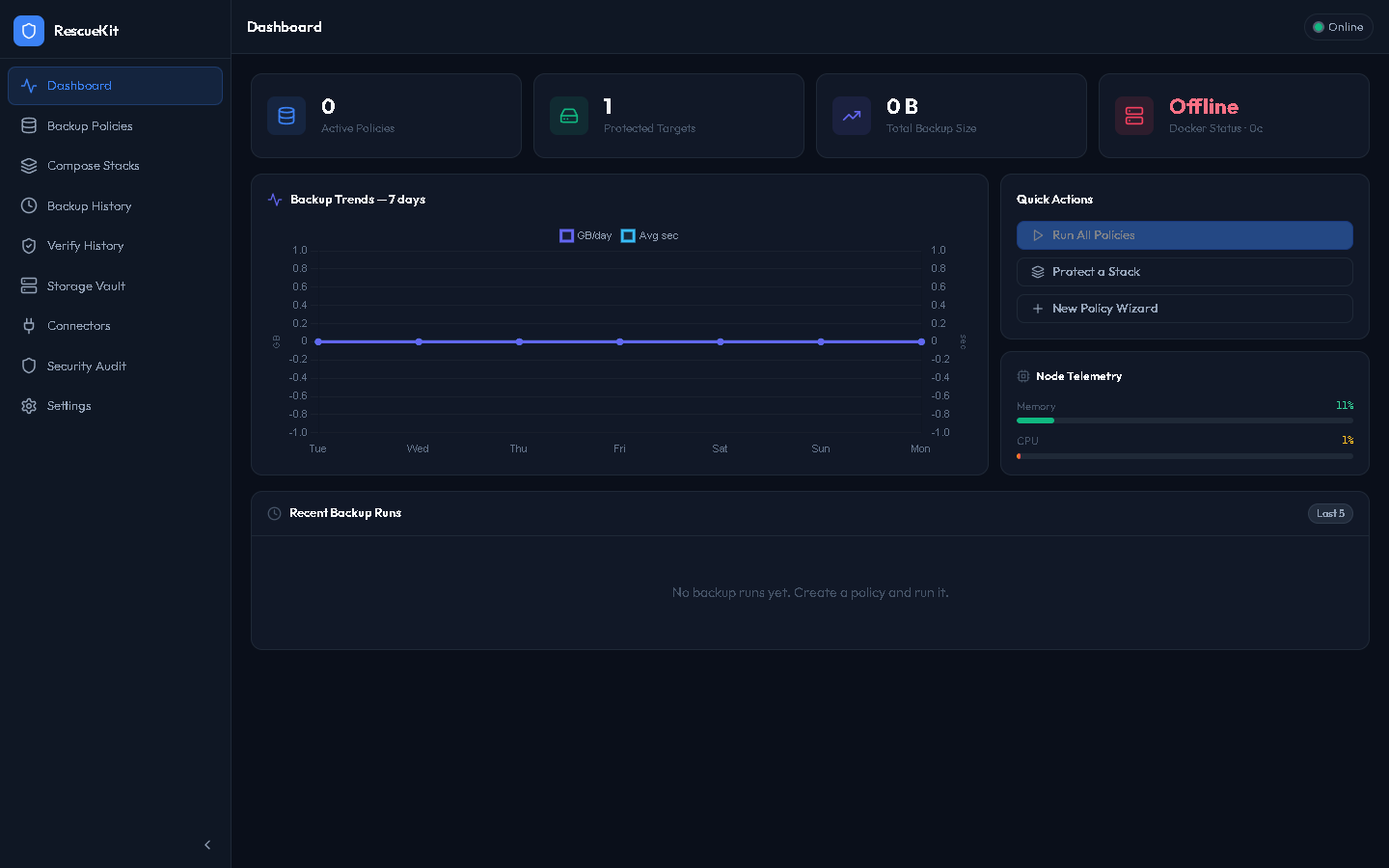Click the Mon data point on chart
Image resolution: width=1389 pixels, height=868 pixels.
921,341
